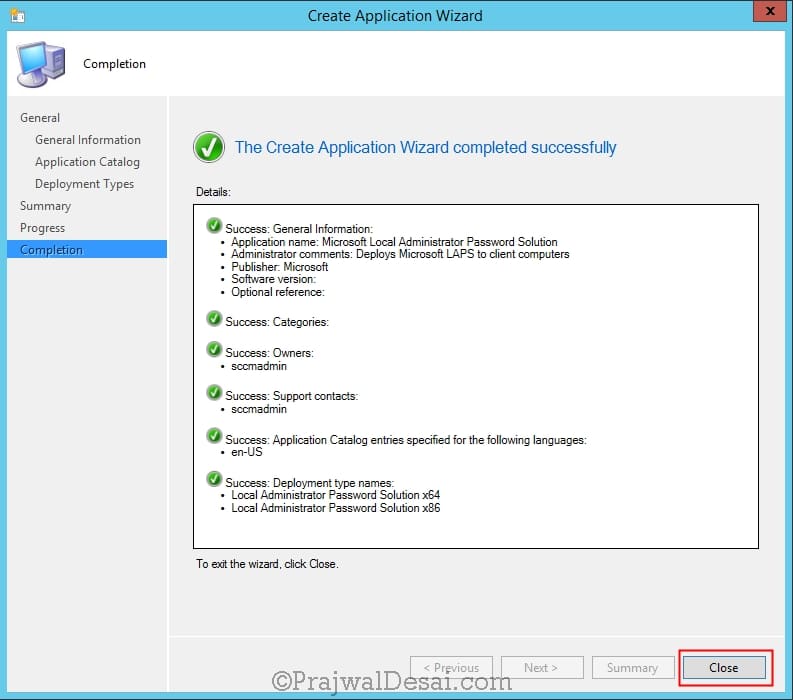Click the Next > button
Viewport: 793px width, 700px height.
point(542,668)
